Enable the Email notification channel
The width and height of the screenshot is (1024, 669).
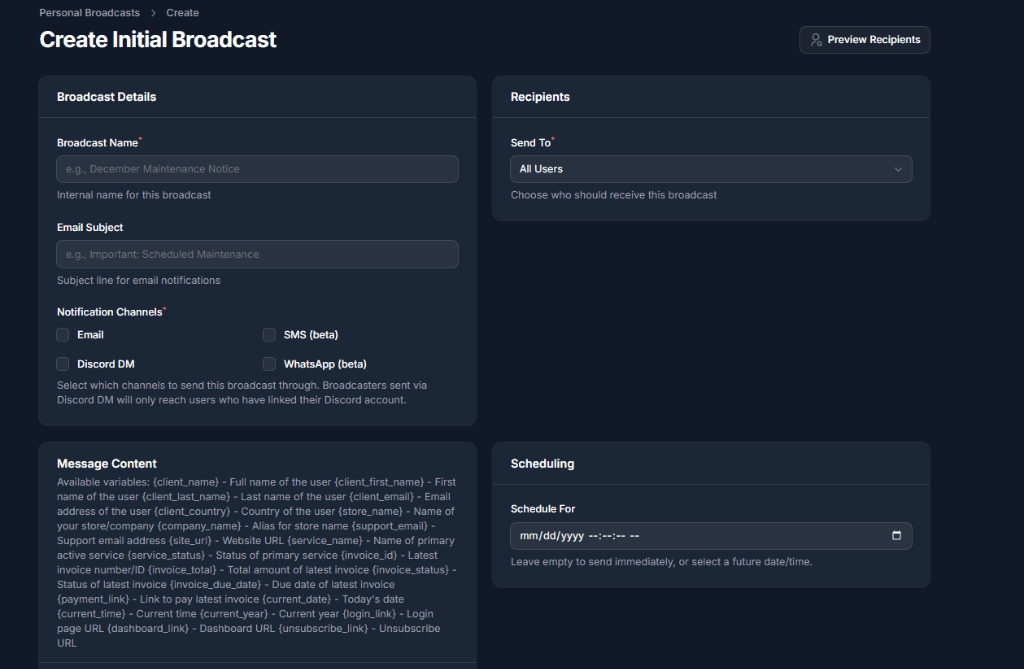pyautogui.click(x=62, y=334)
